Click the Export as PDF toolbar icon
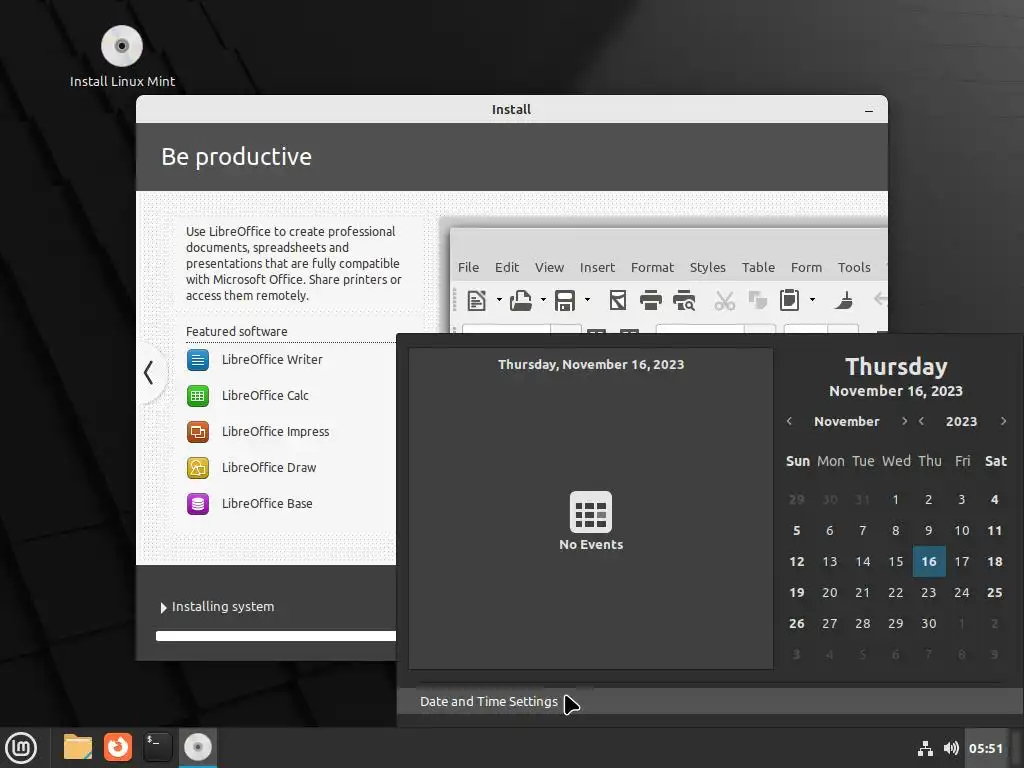 tap(618, 300)
